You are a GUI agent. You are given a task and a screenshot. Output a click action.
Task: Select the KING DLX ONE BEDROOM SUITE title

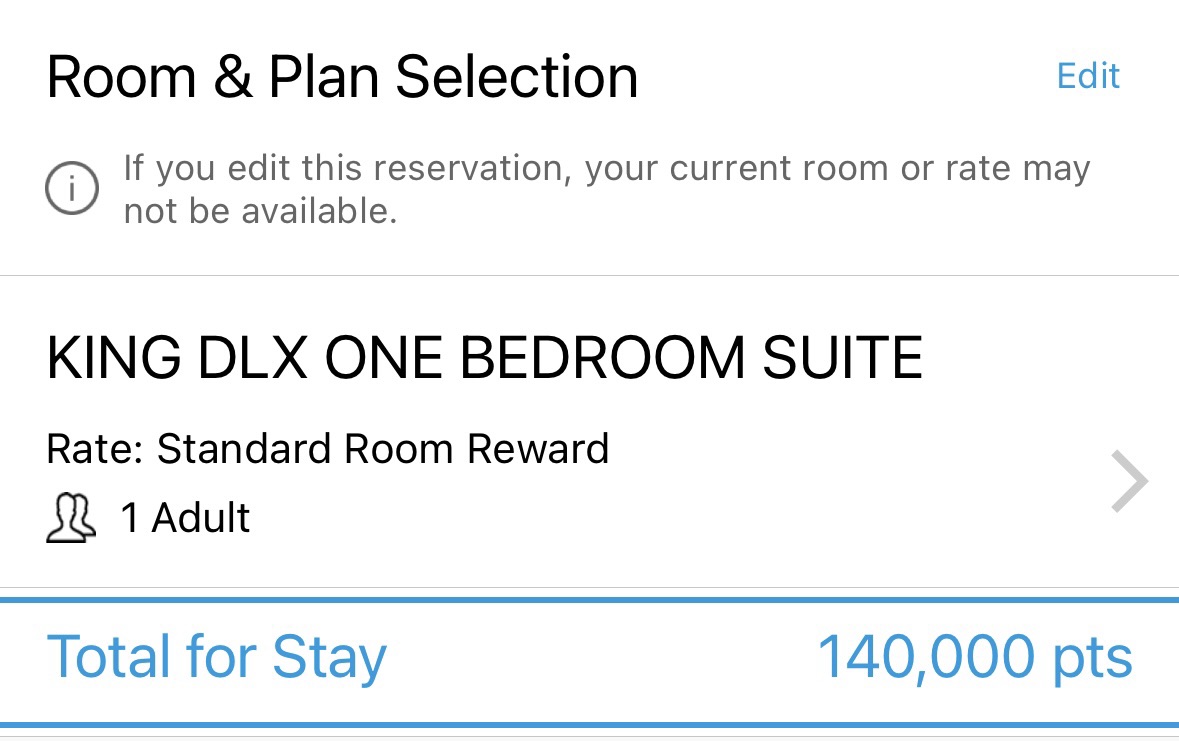click(x=484, y=358)
